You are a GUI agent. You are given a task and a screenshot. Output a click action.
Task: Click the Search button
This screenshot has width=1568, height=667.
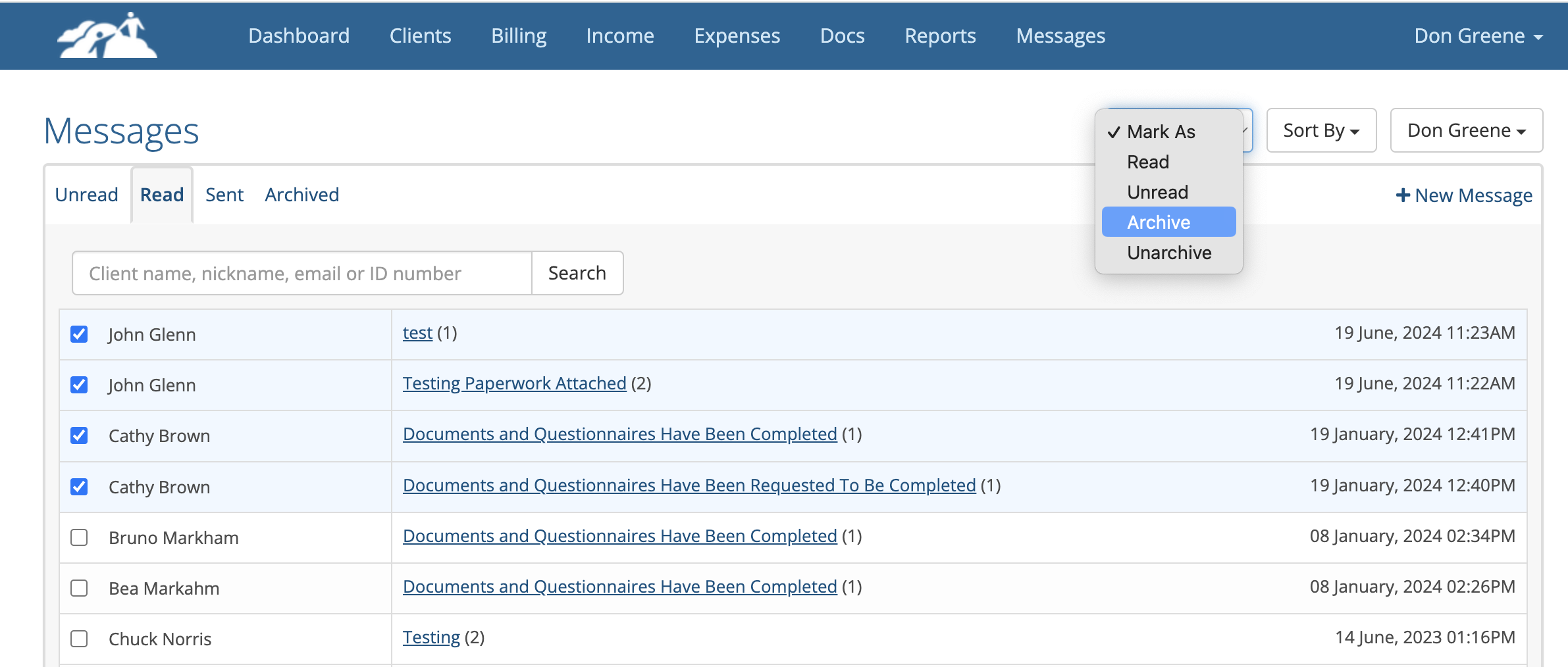577,273
